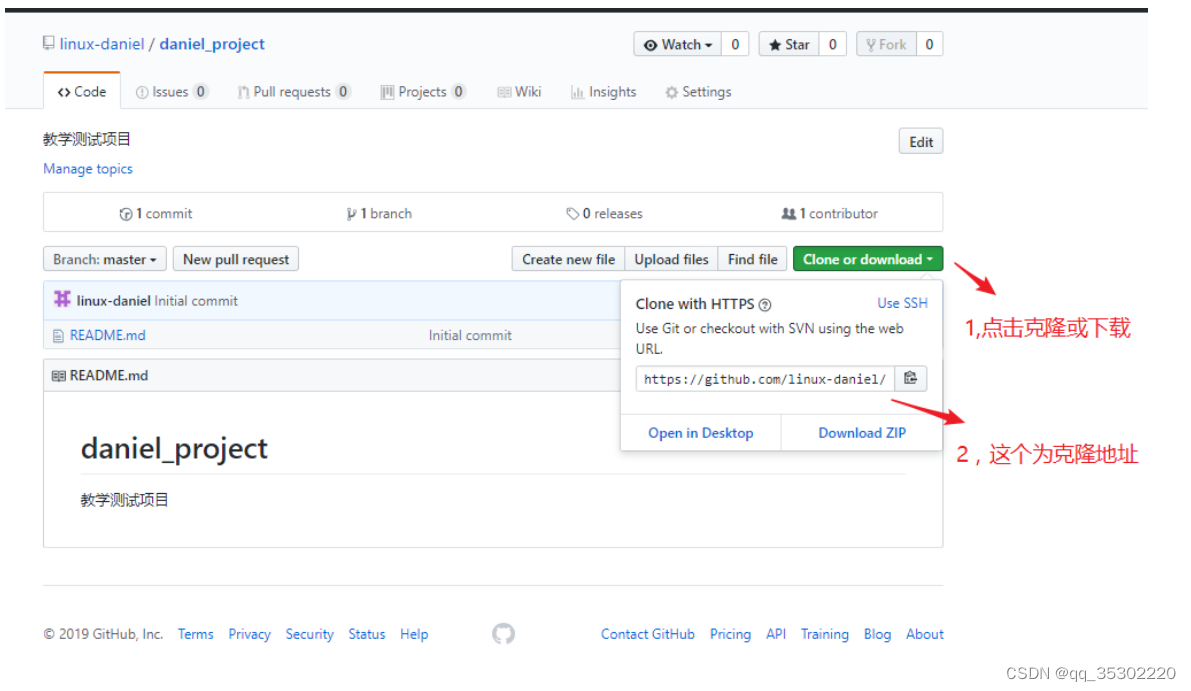1191x691 pixels.
Task: Open the Initial commit message next to linux-daniel
Action: [x=196, y=301]
